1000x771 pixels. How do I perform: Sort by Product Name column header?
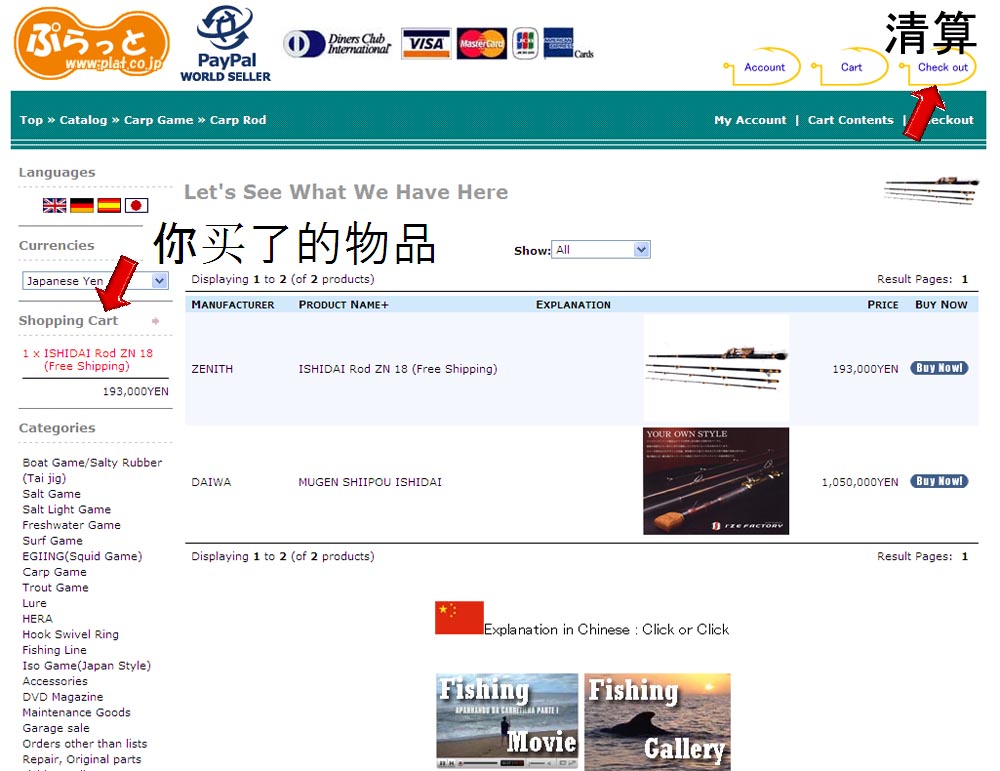[343, 305]
